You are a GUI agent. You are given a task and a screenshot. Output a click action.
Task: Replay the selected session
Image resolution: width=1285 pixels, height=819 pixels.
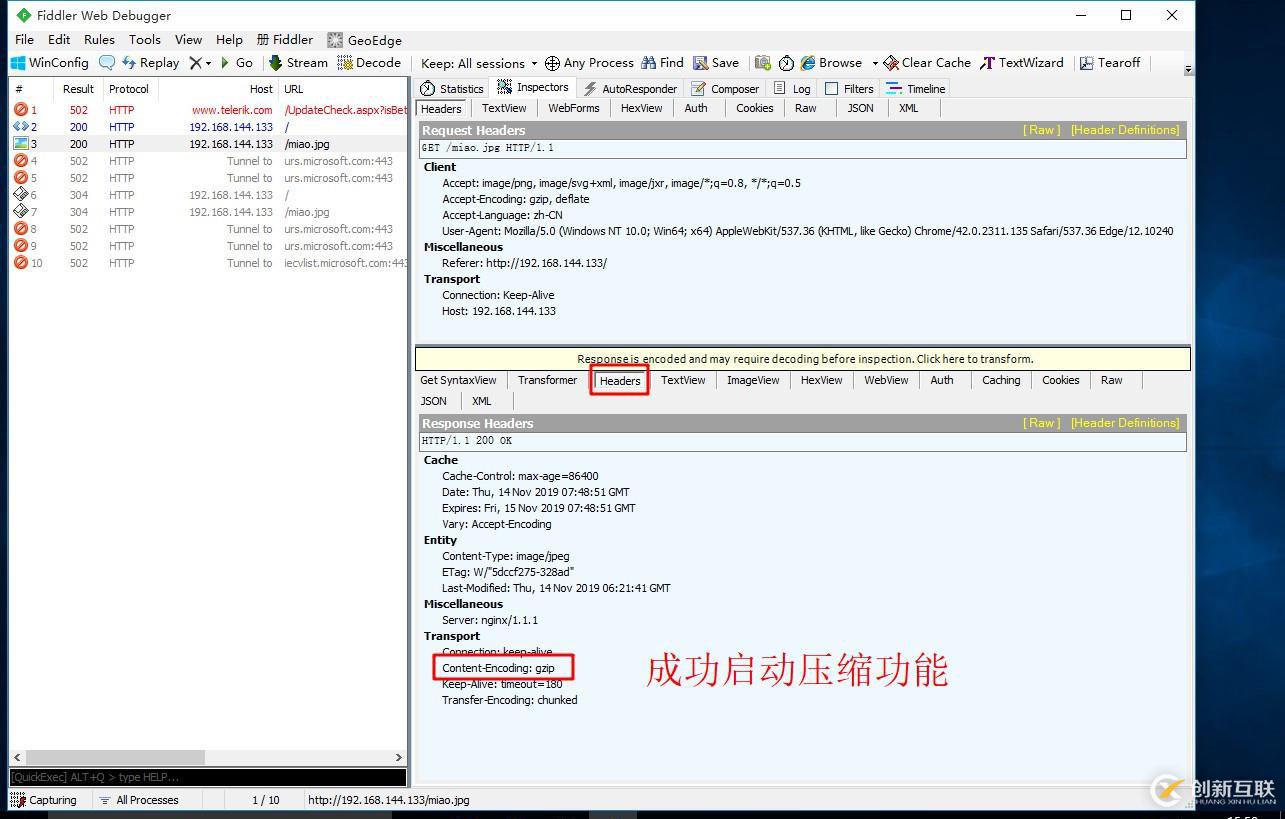[x=150, y=63]
